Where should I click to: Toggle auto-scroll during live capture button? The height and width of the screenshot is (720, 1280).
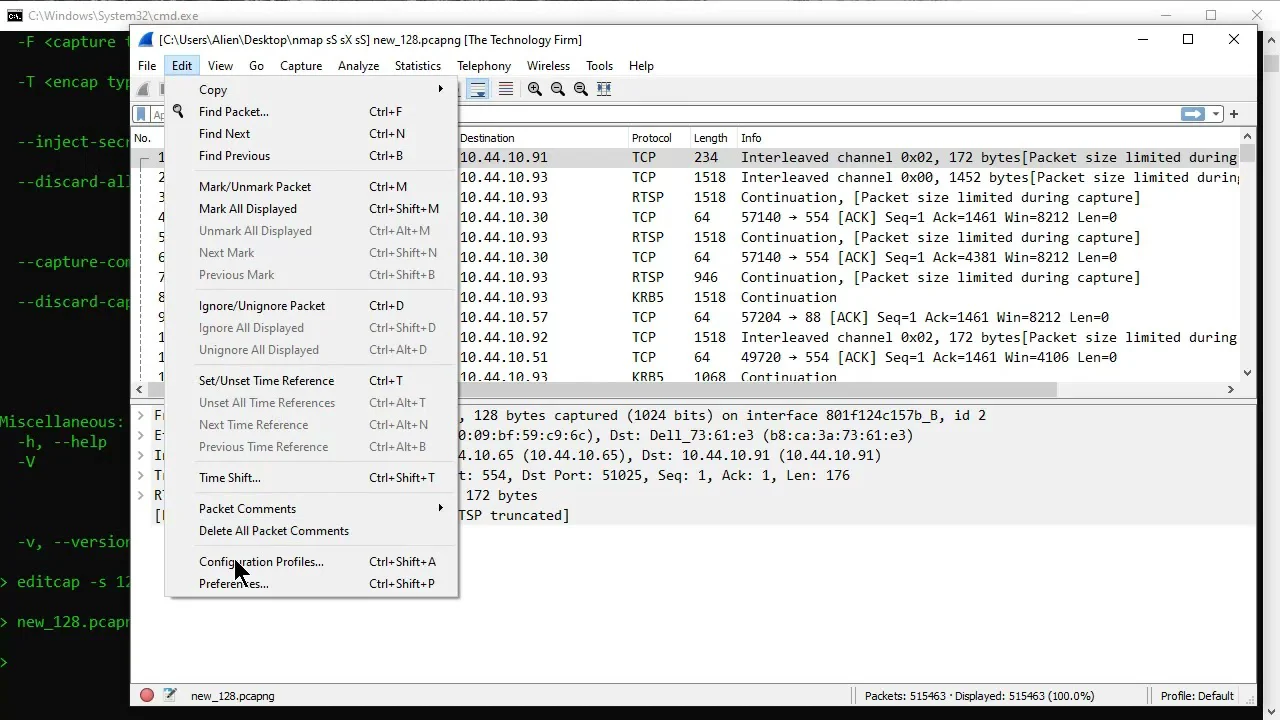click(479, 89)
